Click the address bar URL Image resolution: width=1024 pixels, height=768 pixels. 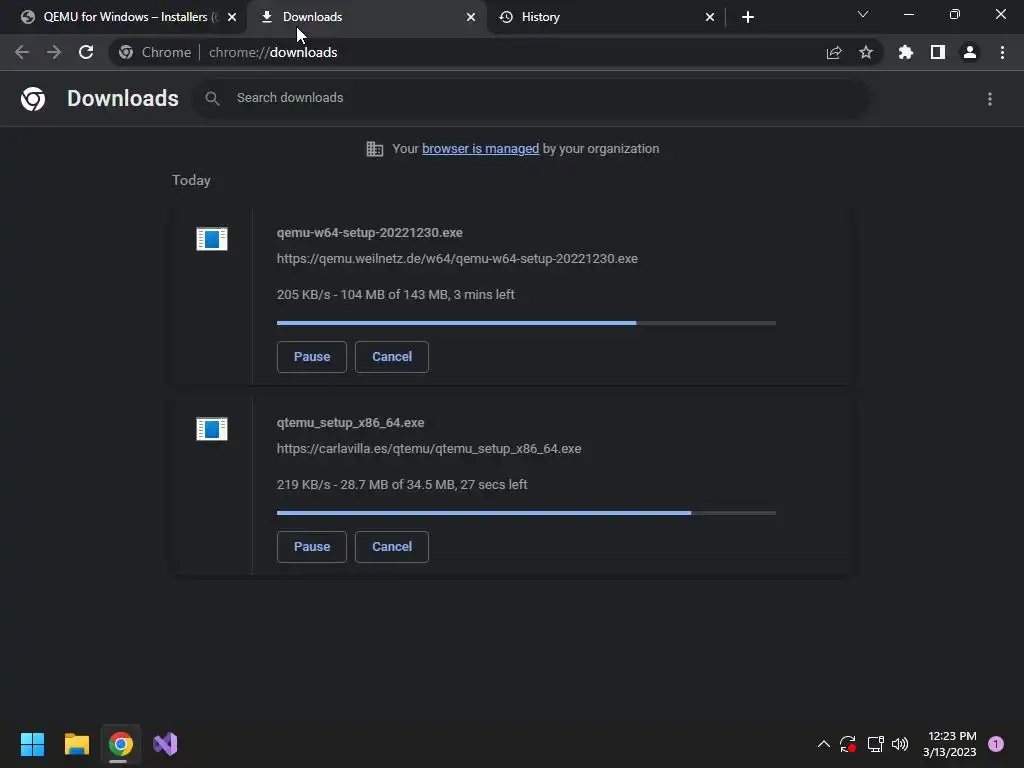tap(273, 52)
